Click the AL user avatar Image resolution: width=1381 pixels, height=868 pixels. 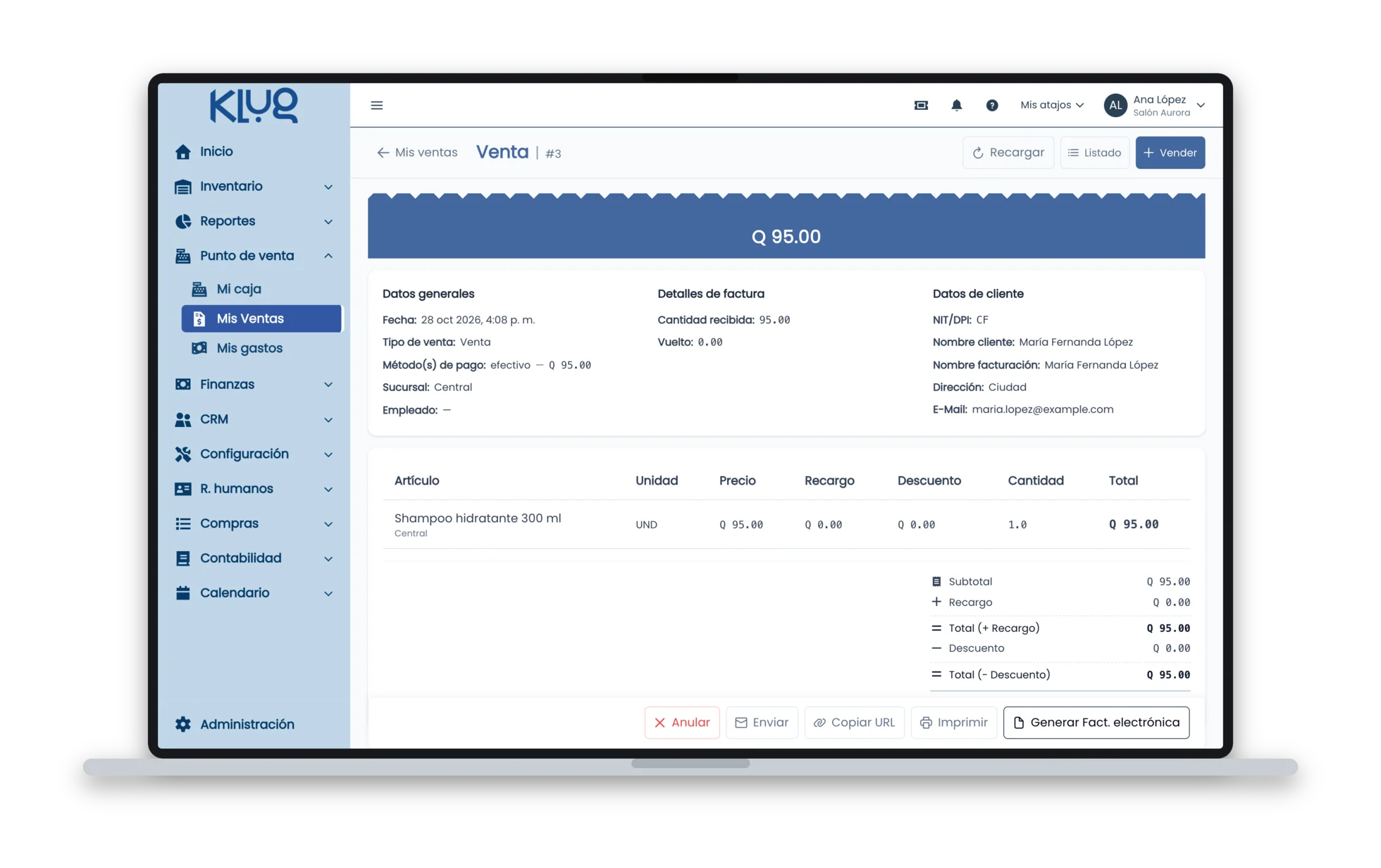click(1115, 105)
